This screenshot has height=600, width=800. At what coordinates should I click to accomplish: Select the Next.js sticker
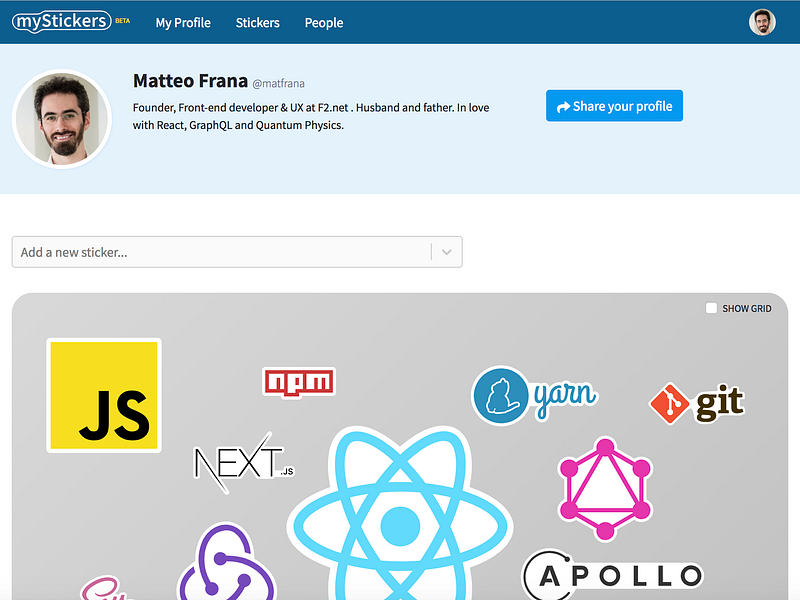point(244,462)
